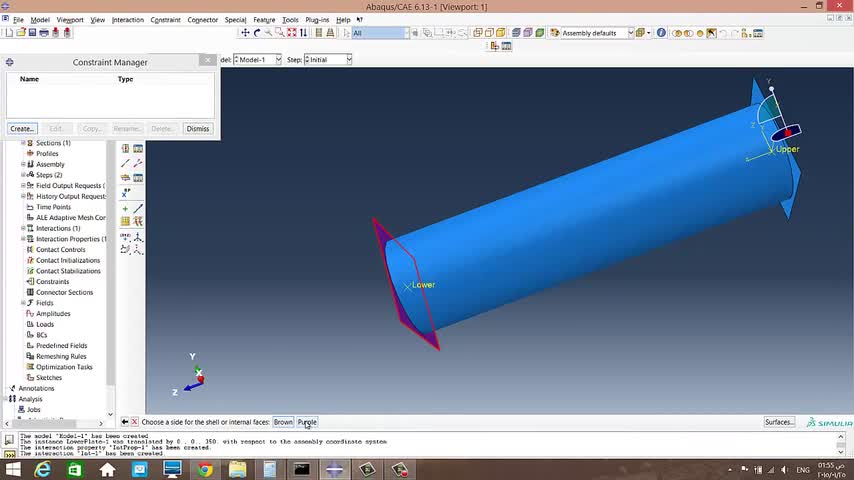Click the Surfaces... button
The width and height of the screenshot is (854, 480).
[779, 422]
